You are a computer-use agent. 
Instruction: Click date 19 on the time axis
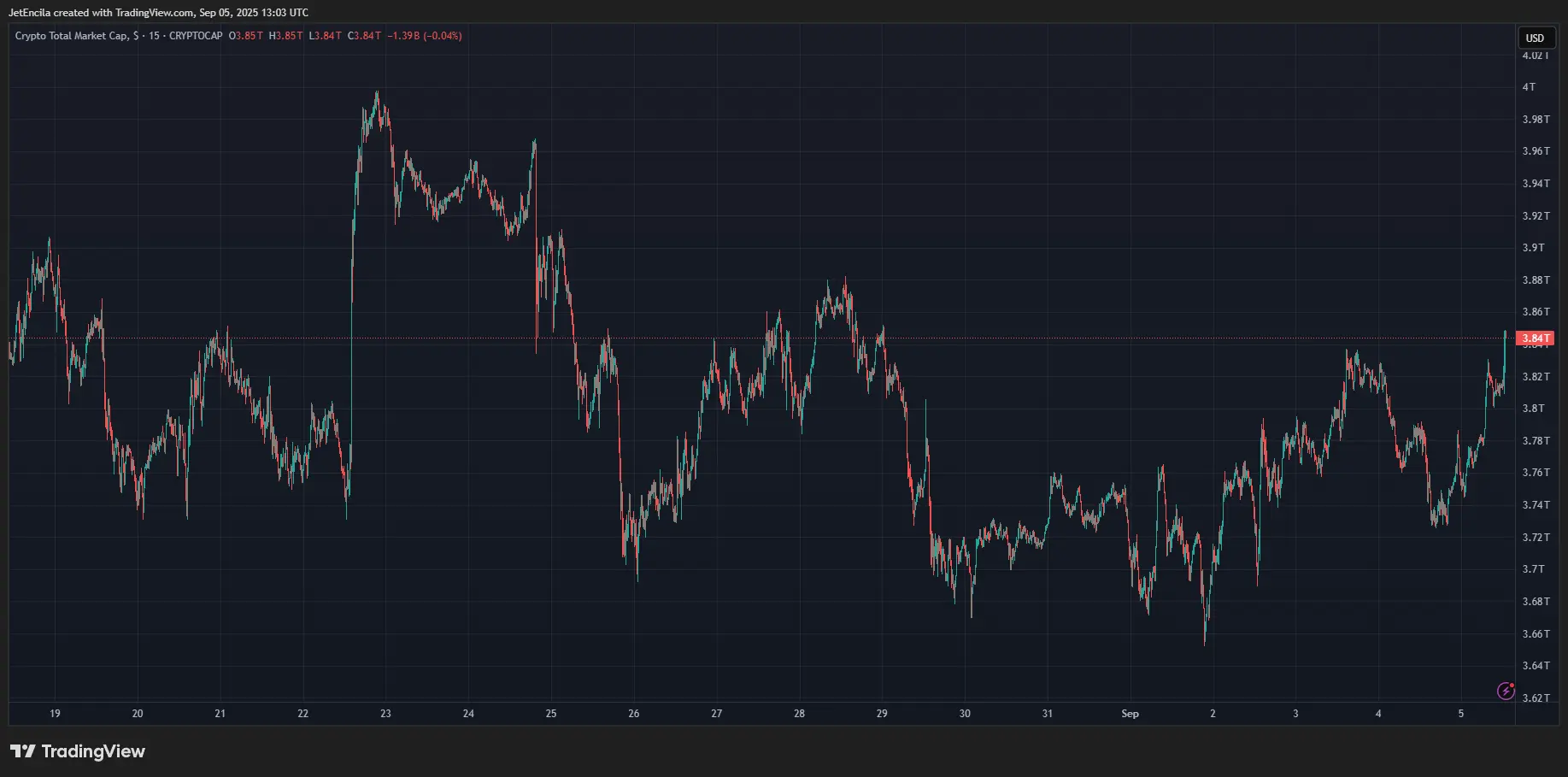pos(55,714)
